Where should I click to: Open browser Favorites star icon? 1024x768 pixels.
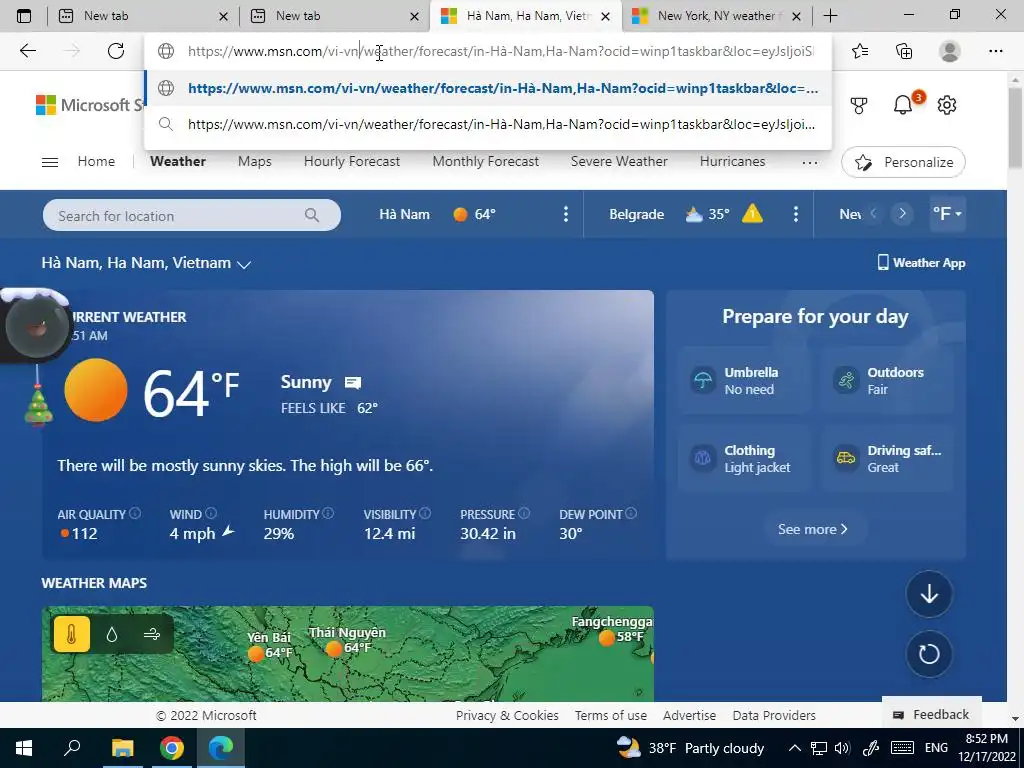[860, 51]
